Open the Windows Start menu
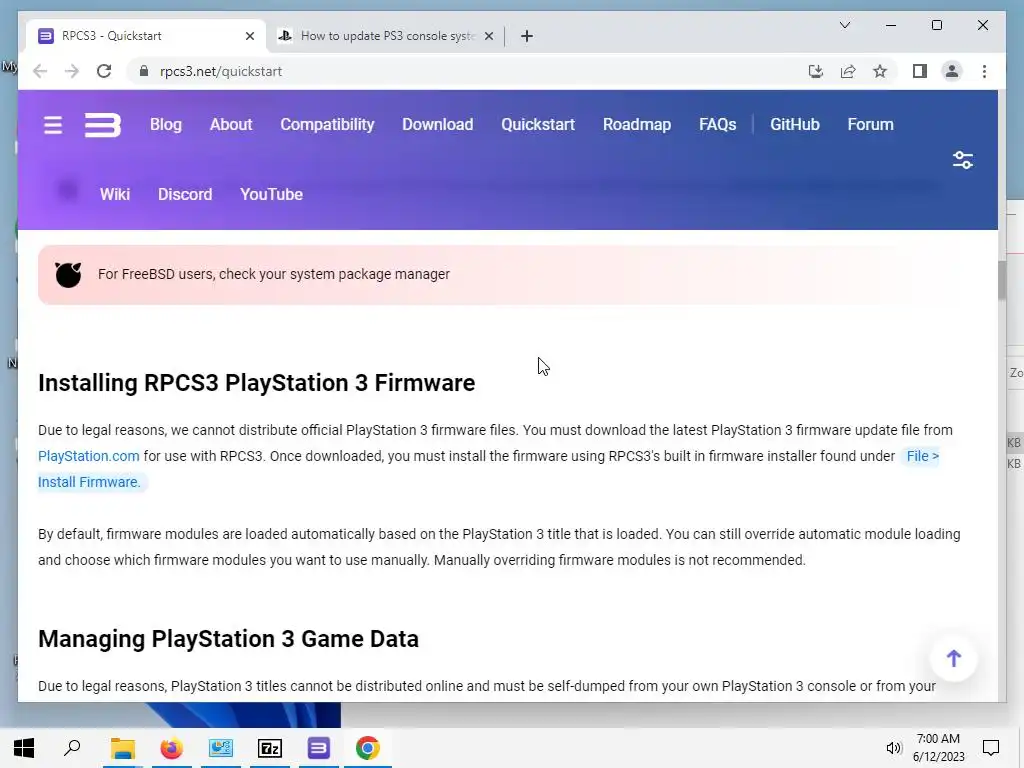Viewport: 1024px width, 768px height. 24,748
